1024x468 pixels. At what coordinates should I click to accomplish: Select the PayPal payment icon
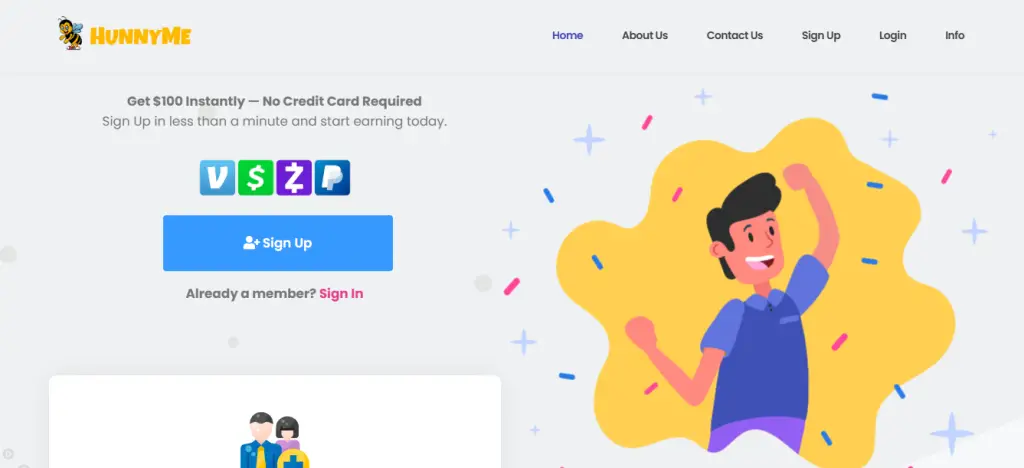[332, 178]
